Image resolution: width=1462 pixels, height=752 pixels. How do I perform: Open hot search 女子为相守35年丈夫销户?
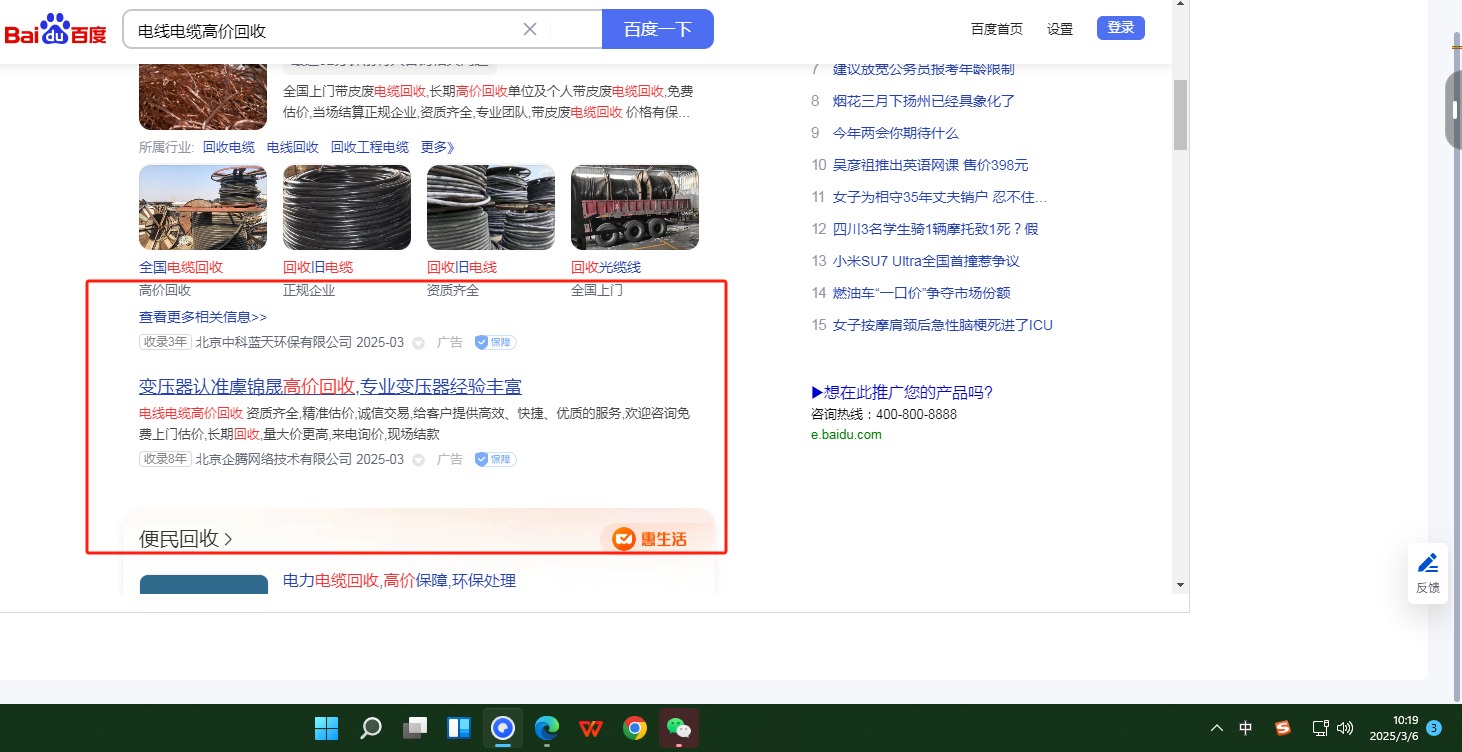[x=940, y=197]
